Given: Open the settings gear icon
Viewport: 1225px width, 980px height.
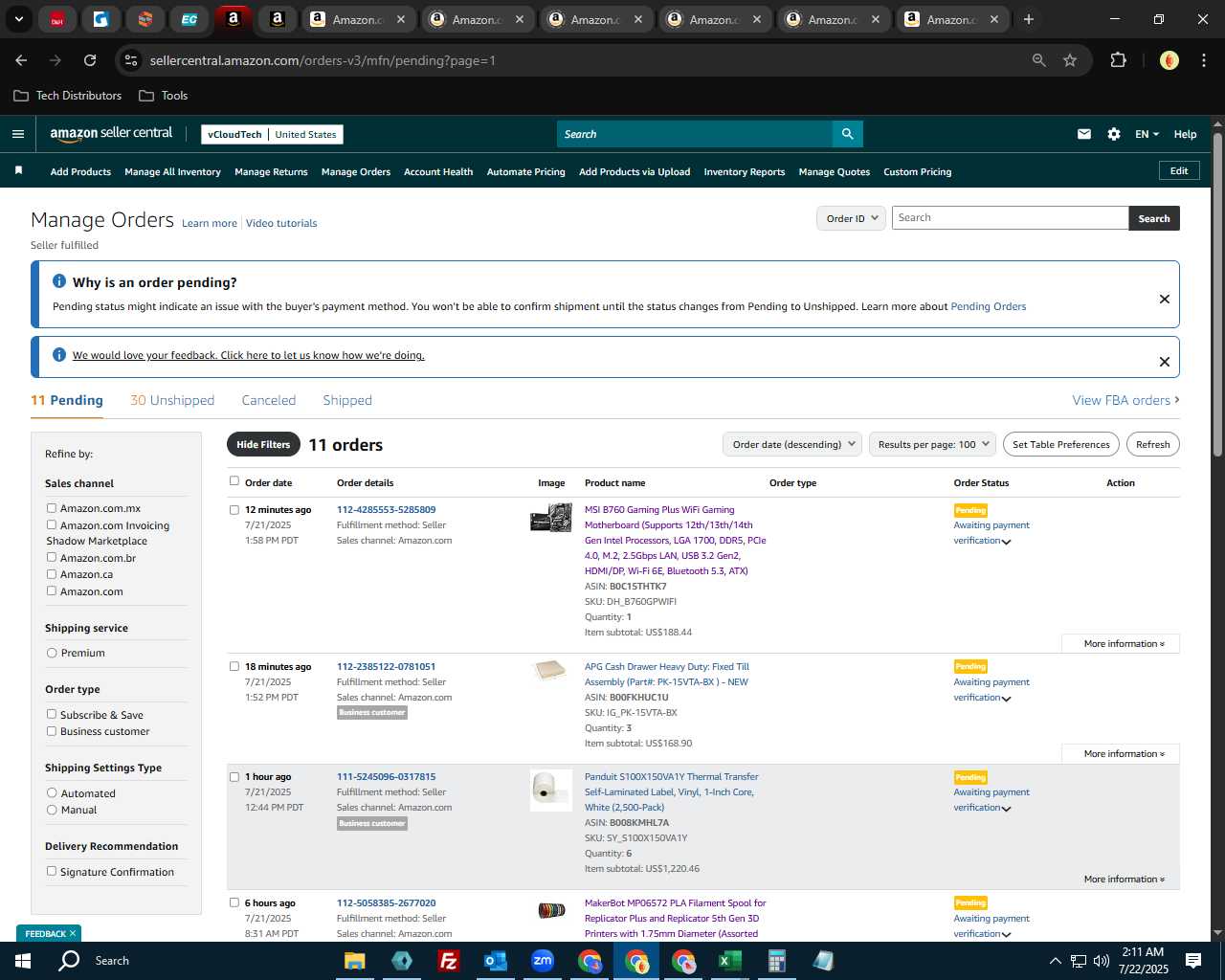Looking at the screenshot, I should point(1114,134).
